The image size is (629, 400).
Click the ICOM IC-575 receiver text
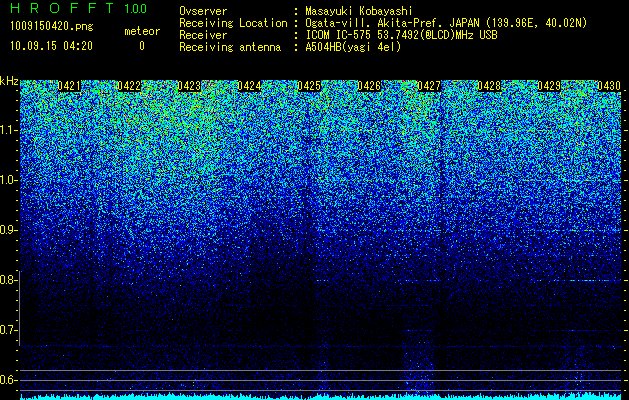(x=402, y=35)
